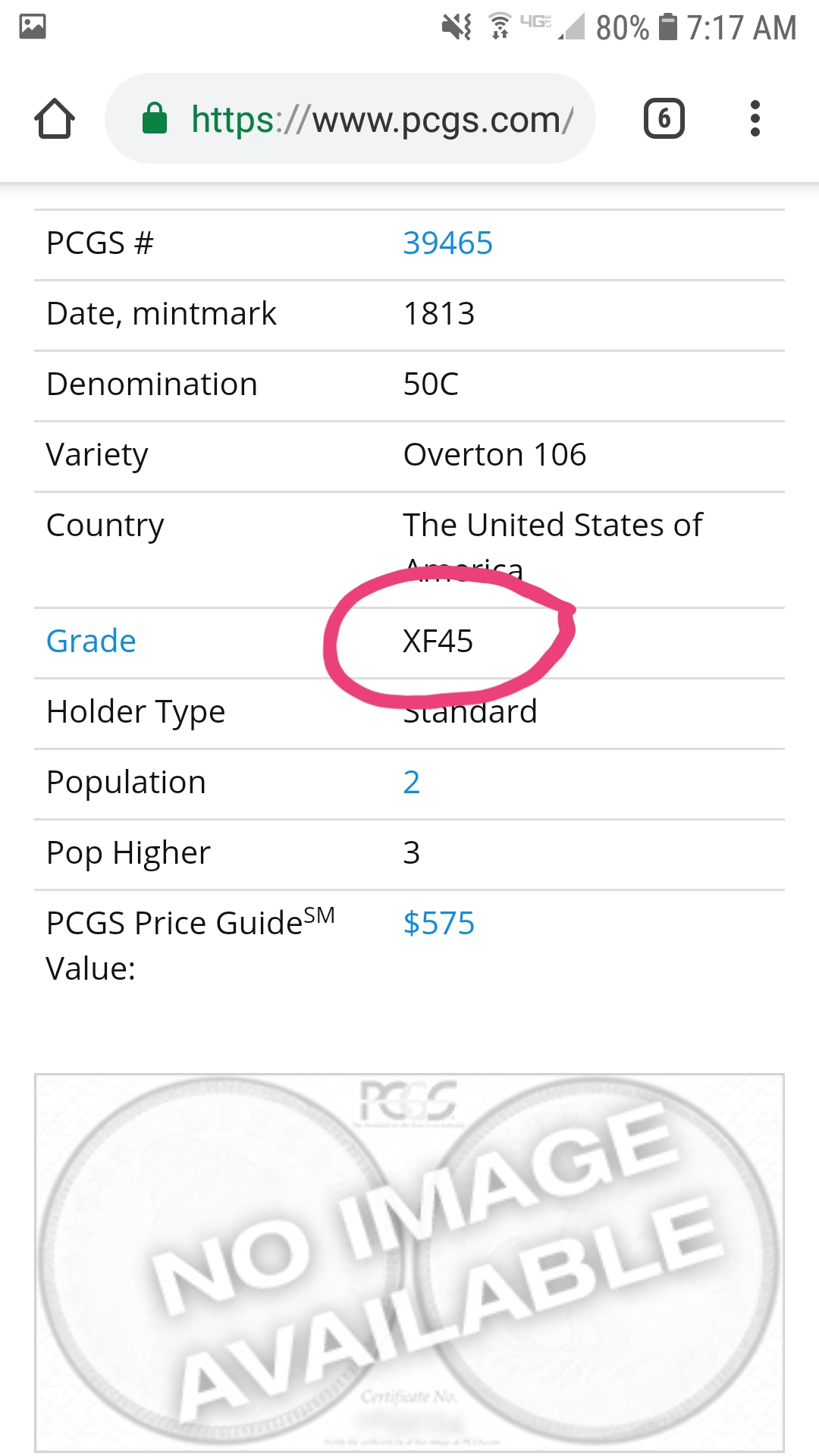Screen dimensions: 819x1456
Task: Tap the No Image Available coin thumbnail
Action: click(409, 1263)
